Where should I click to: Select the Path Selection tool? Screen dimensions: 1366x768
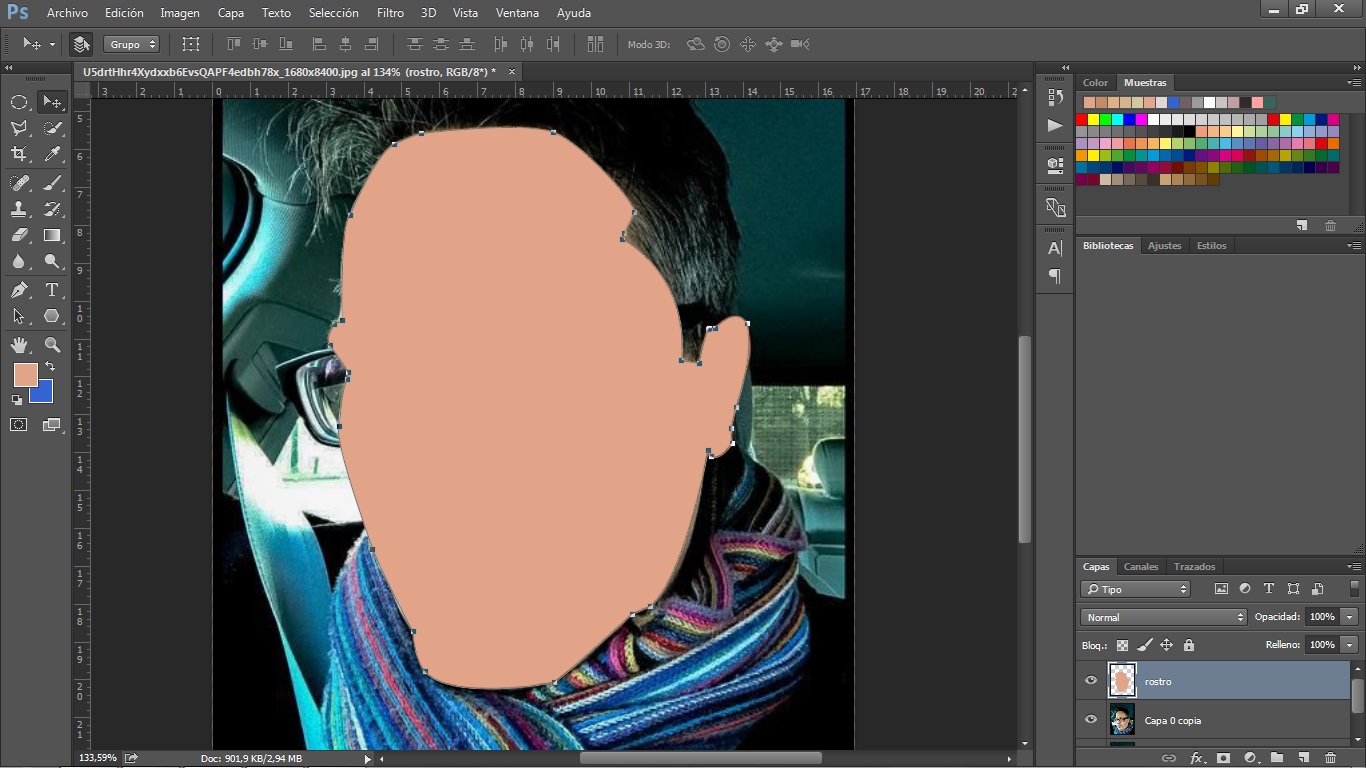coord(19,316)
